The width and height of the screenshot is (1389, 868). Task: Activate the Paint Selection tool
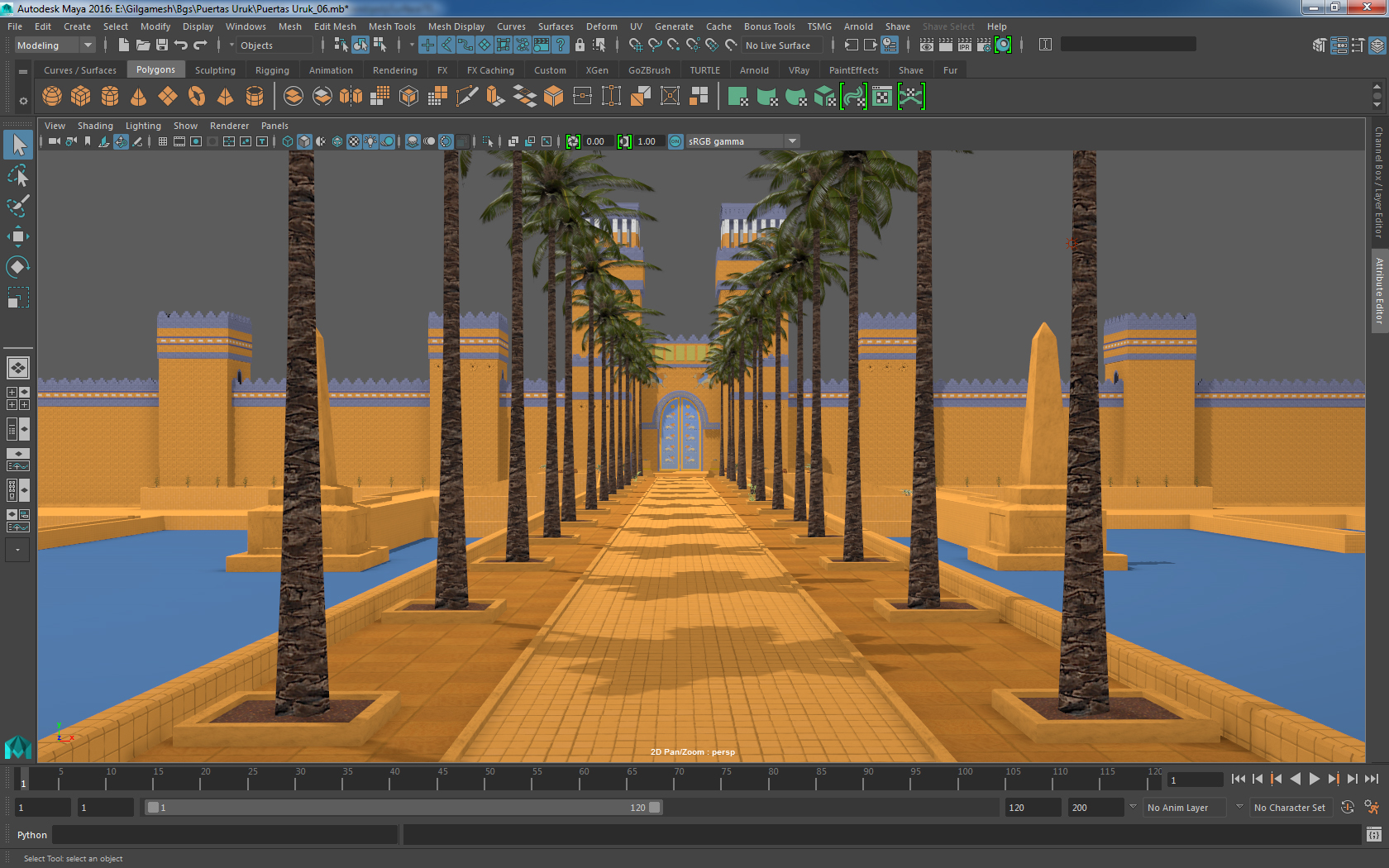pyautogui.click(x=17, y=206)
